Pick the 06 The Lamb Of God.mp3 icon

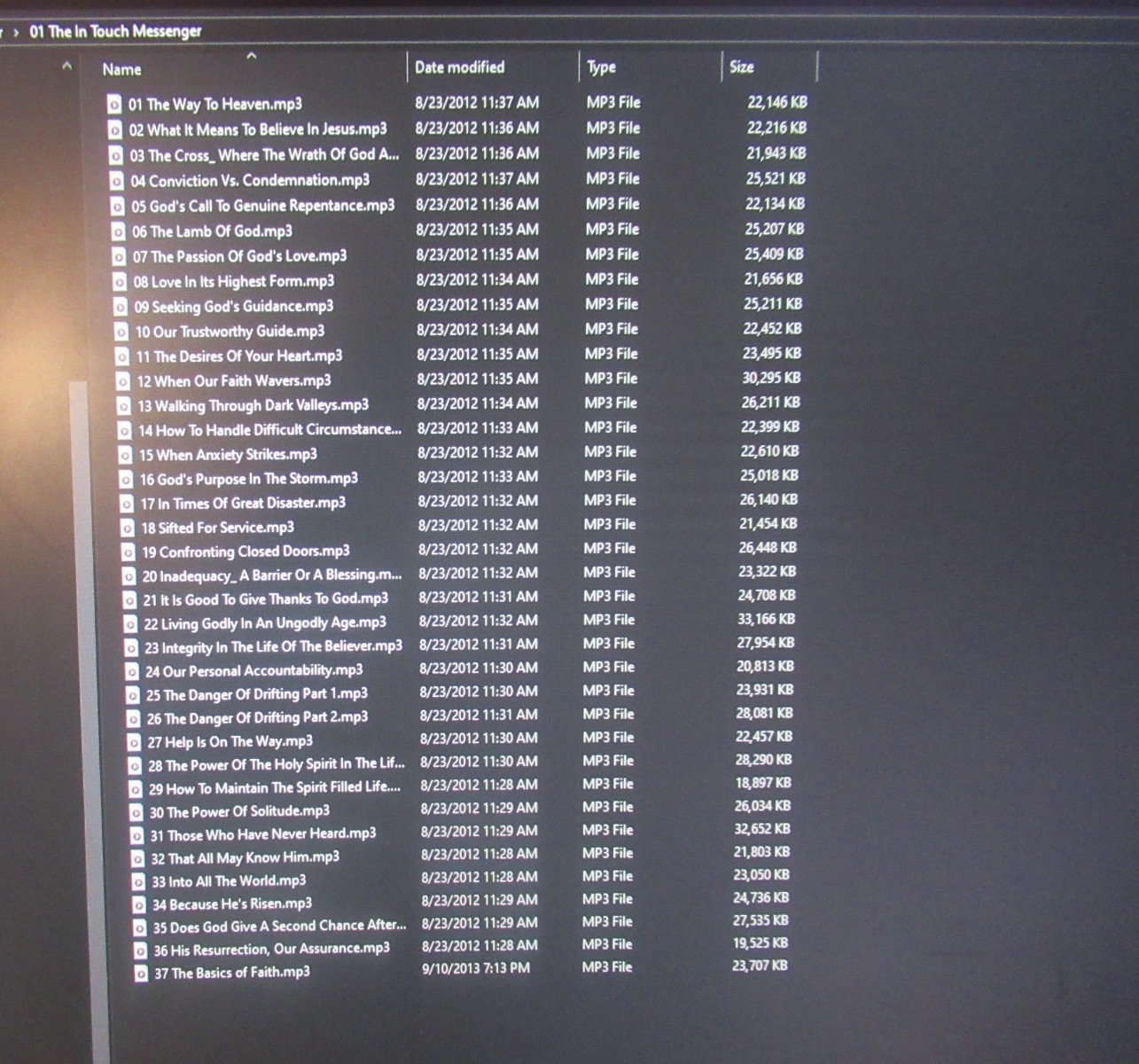point(118,231)
